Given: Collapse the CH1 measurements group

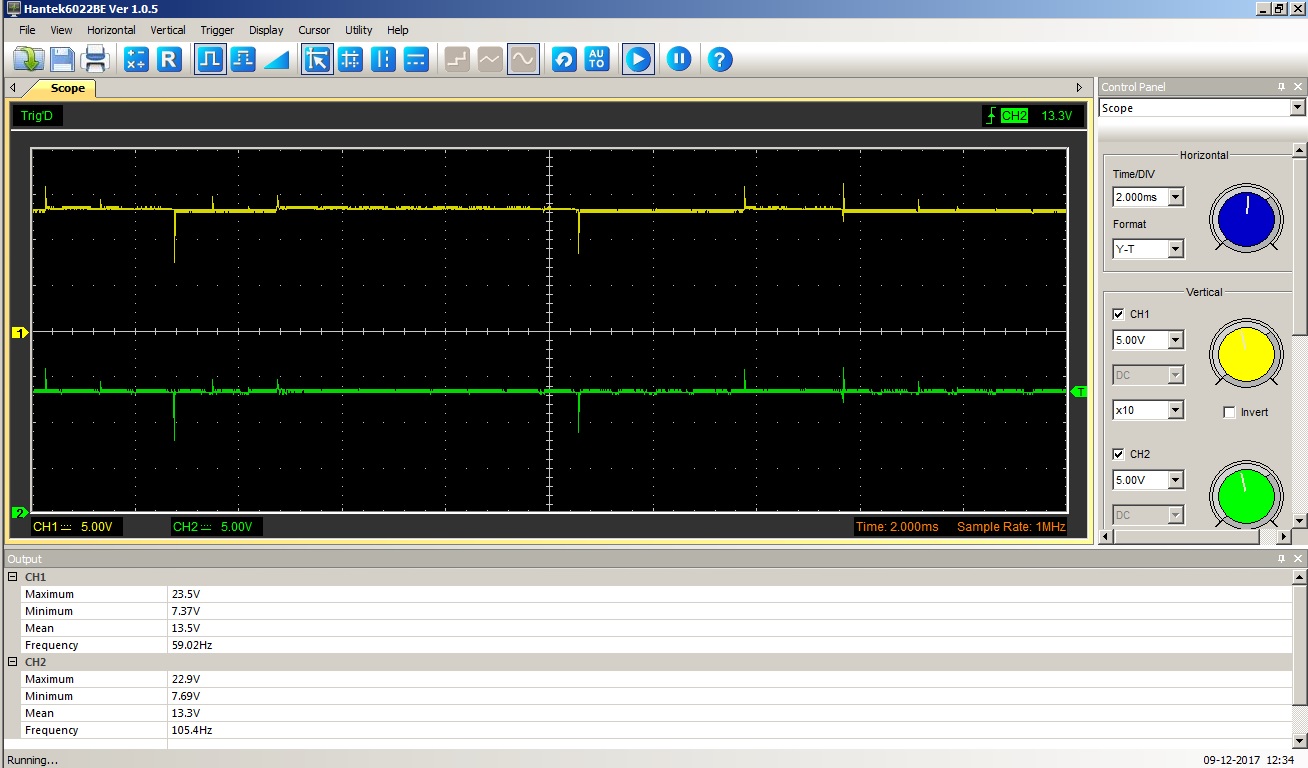Looking at the screenshot, I should pyautogui.click(x=13, y=577).
